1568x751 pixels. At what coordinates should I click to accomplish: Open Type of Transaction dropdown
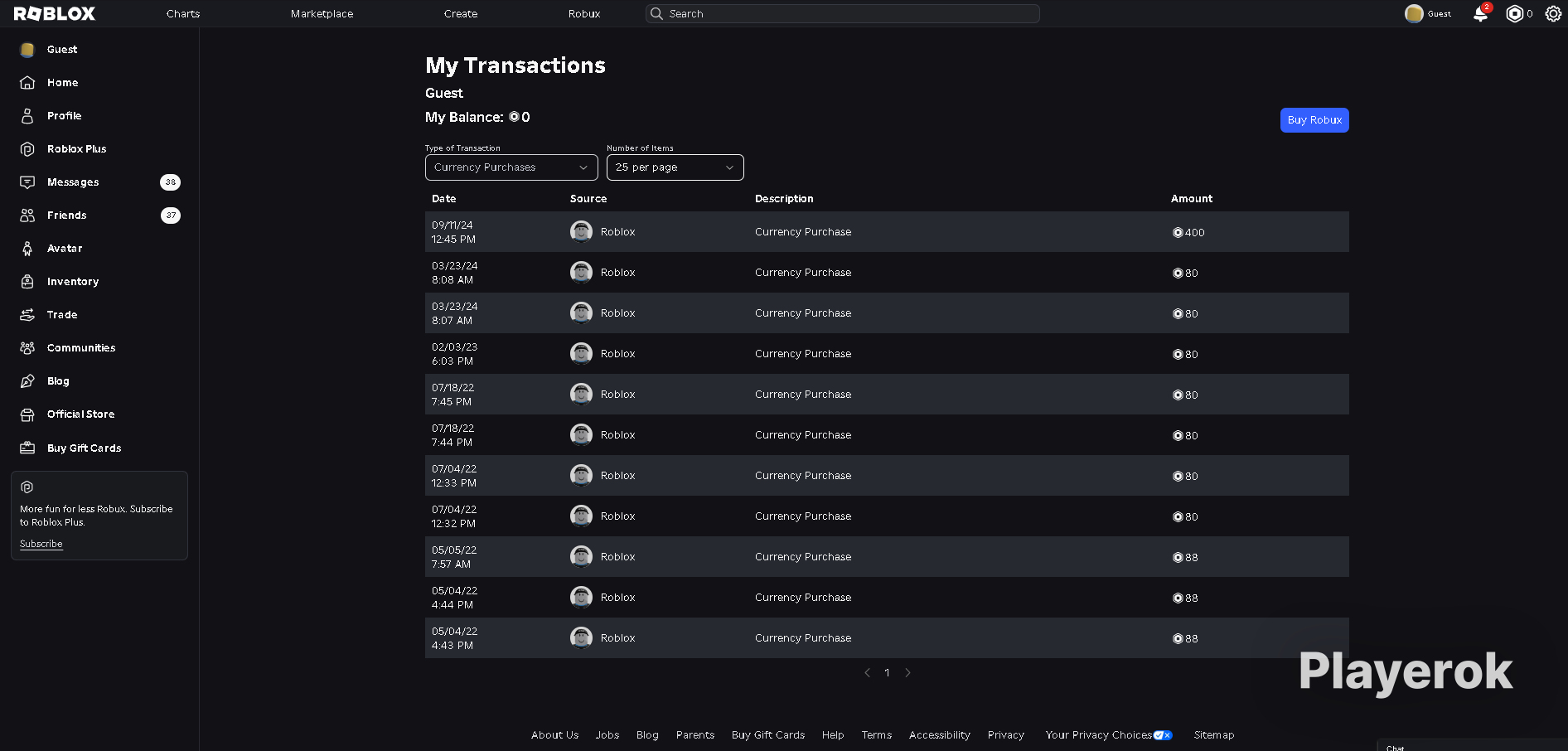pyautogui.click(x=511, y=167)
